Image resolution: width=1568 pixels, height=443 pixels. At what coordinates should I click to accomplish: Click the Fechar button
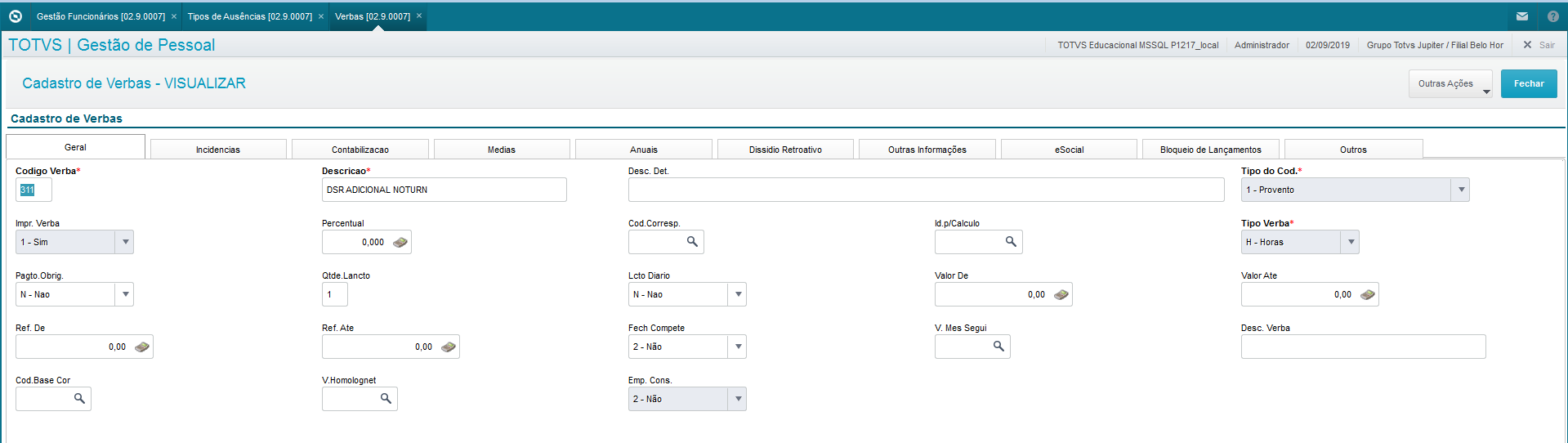(x=1529, y=83)
